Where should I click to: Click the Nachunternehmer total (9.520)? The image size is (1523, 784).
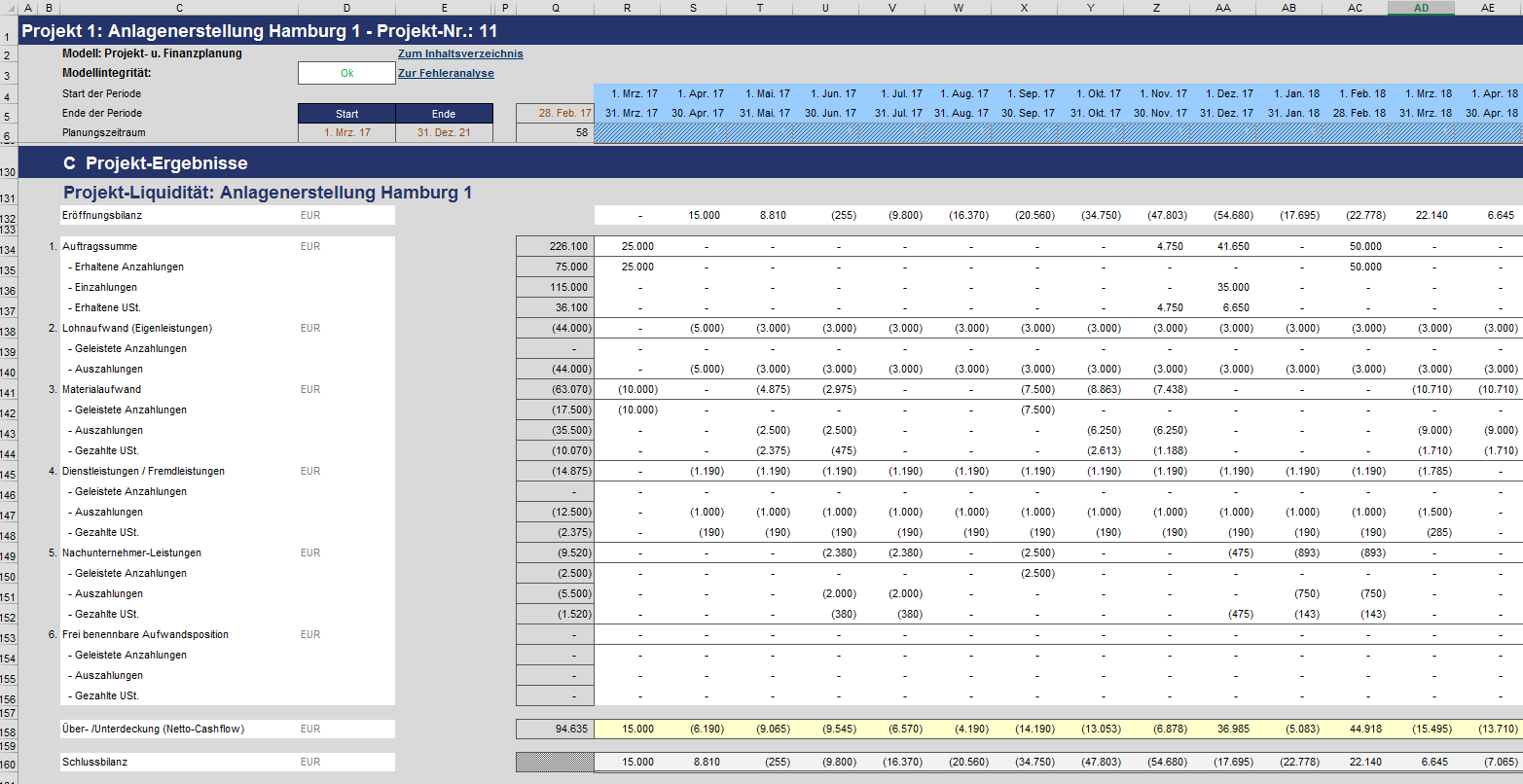555,553
